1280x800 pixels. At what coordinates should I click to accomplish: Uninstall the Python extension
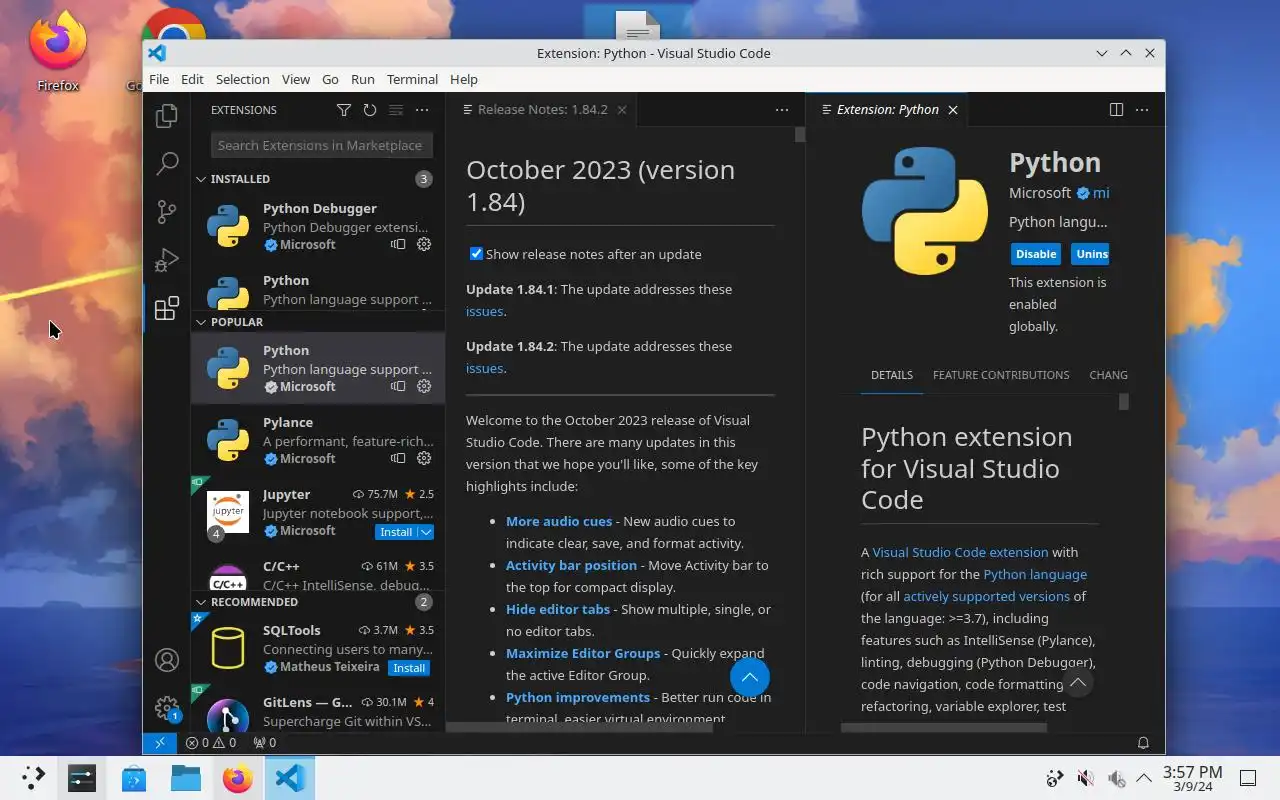pyautogui.click(x=1090, y=254)
